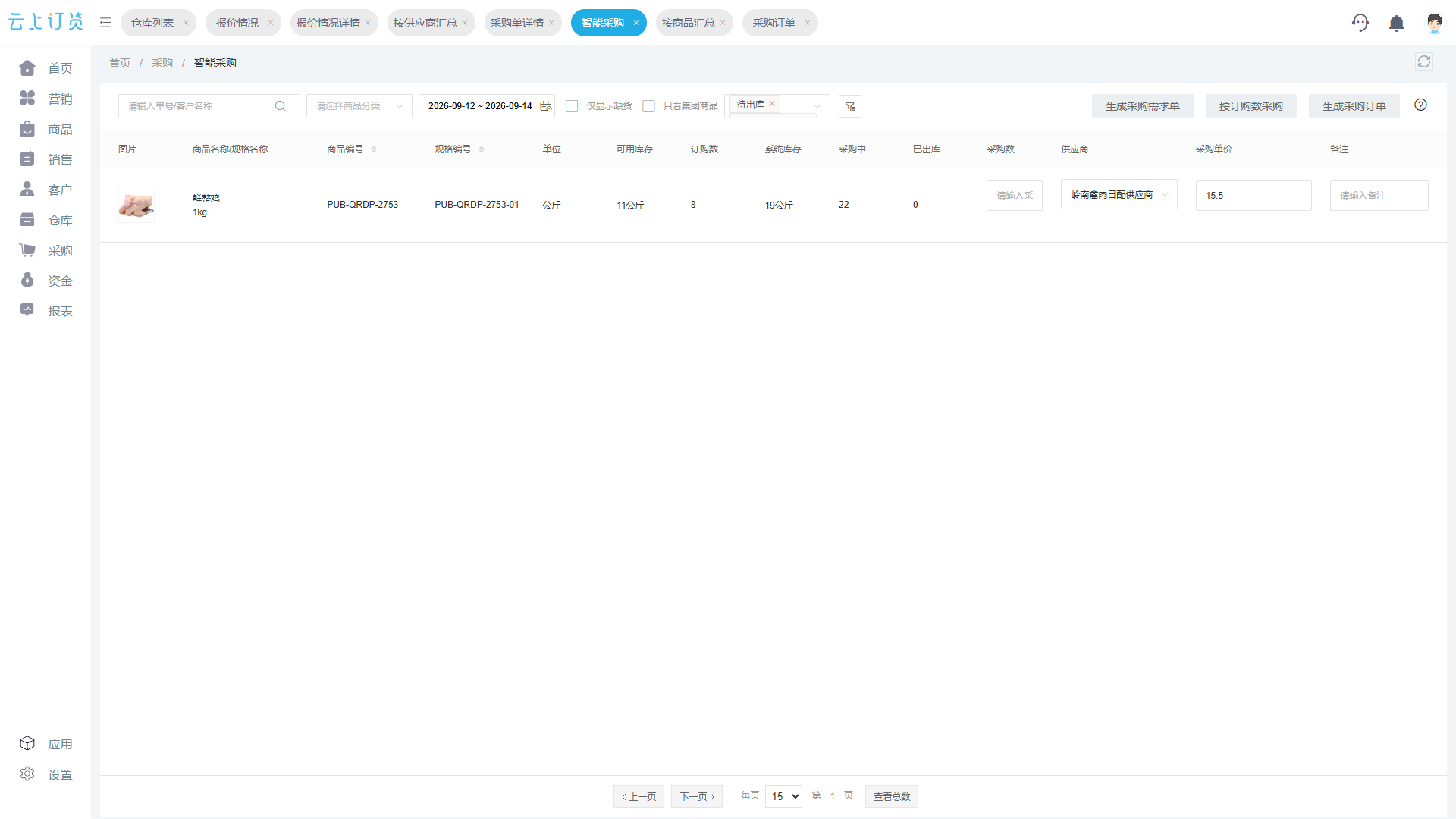The width and height of the screenshot is (1456, 819).
Task: Open 商品 sidebar section
Action: [x=45, y=129]
